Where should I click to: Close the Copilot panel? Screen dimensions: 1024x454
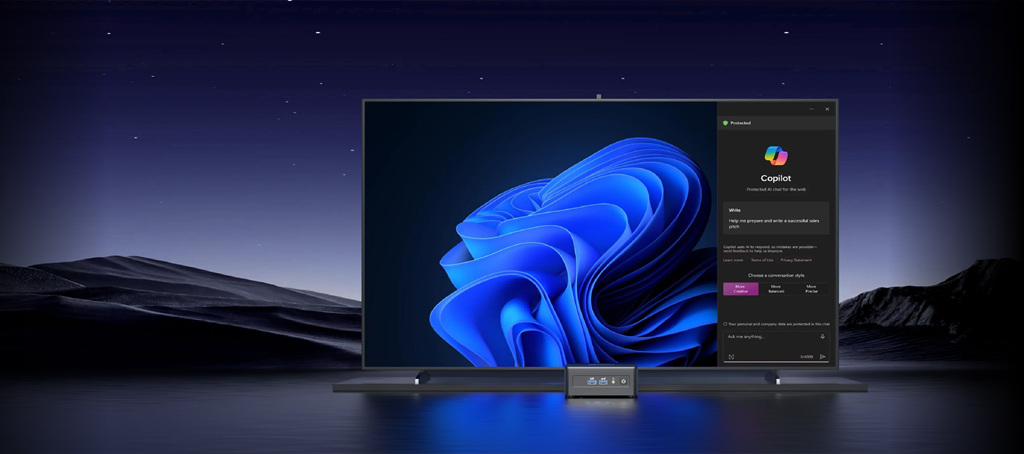pos(826,108)
